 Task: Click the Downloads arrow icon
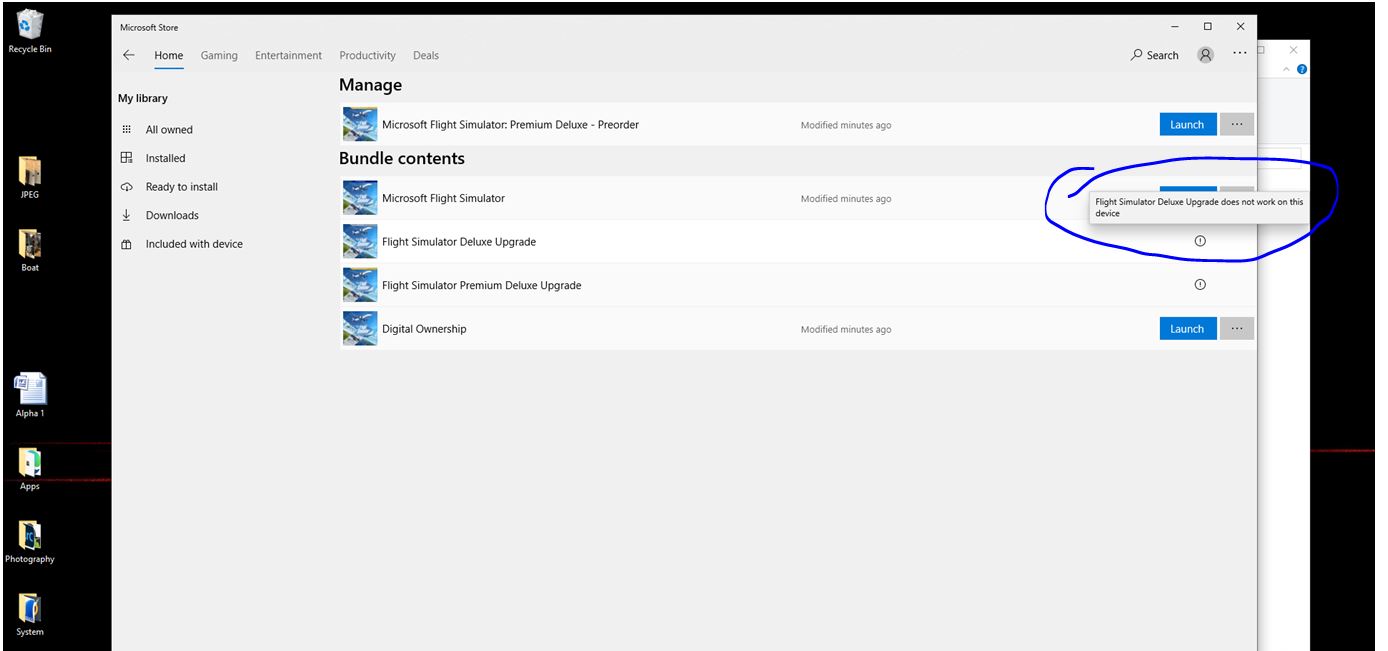[126, 215]
